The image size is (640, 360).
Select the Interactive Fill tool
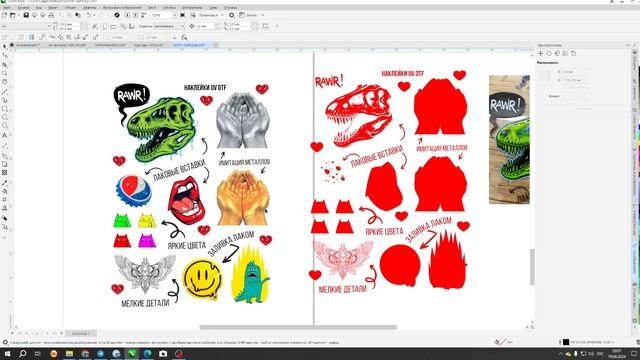point(4,191)
